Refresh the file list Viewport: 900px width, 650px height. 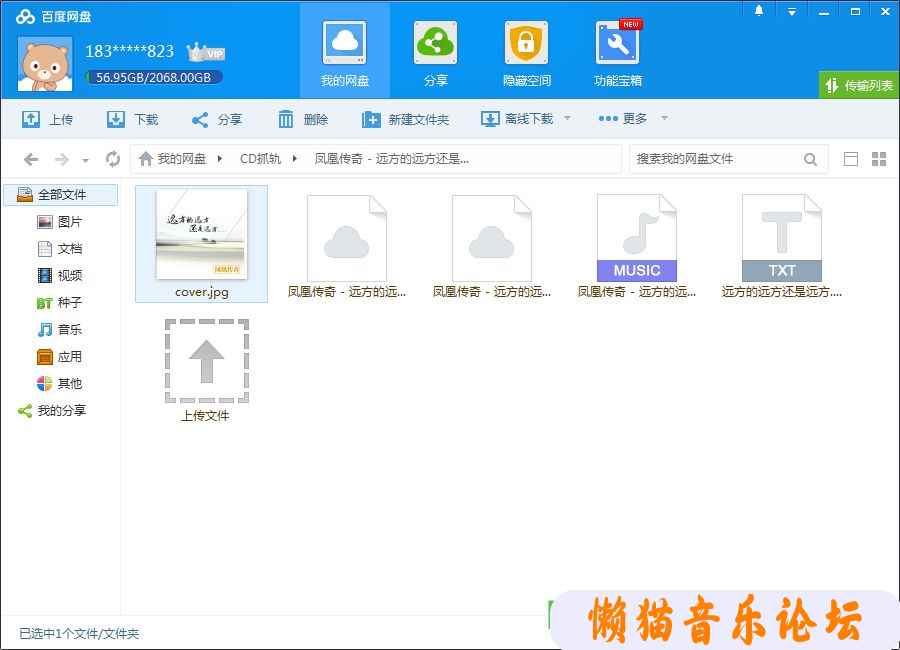tap(113, 159)
